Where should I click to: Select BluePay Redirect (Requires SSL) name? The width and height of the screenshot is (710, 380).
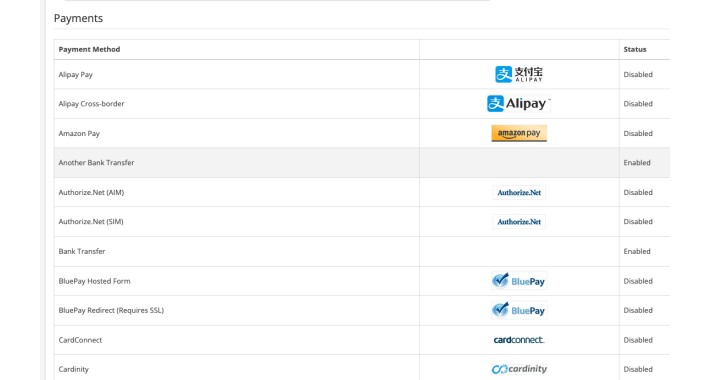point(111,310)
